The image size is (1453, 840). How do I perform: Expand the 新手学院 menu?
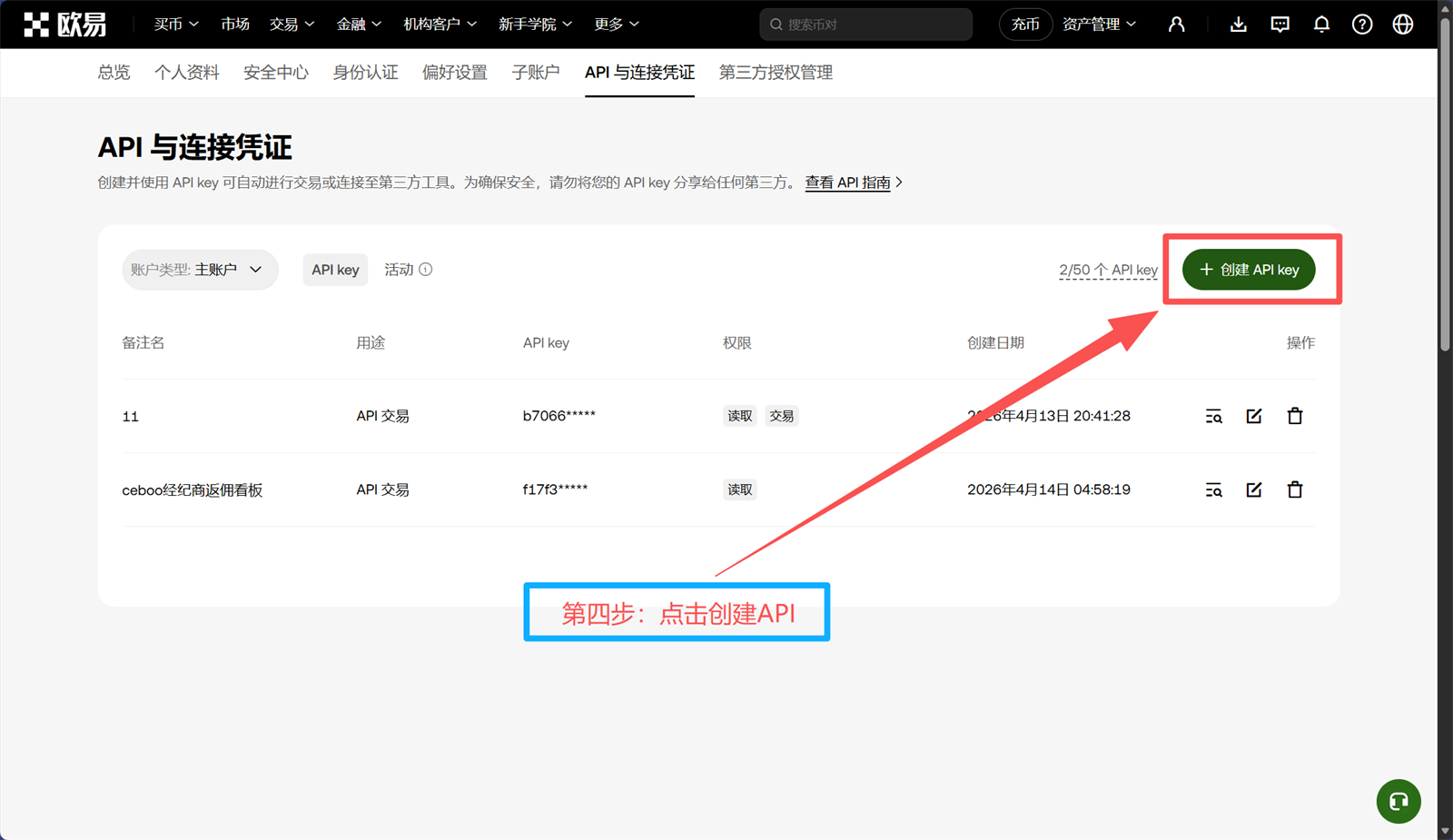(x=536, y=25)
